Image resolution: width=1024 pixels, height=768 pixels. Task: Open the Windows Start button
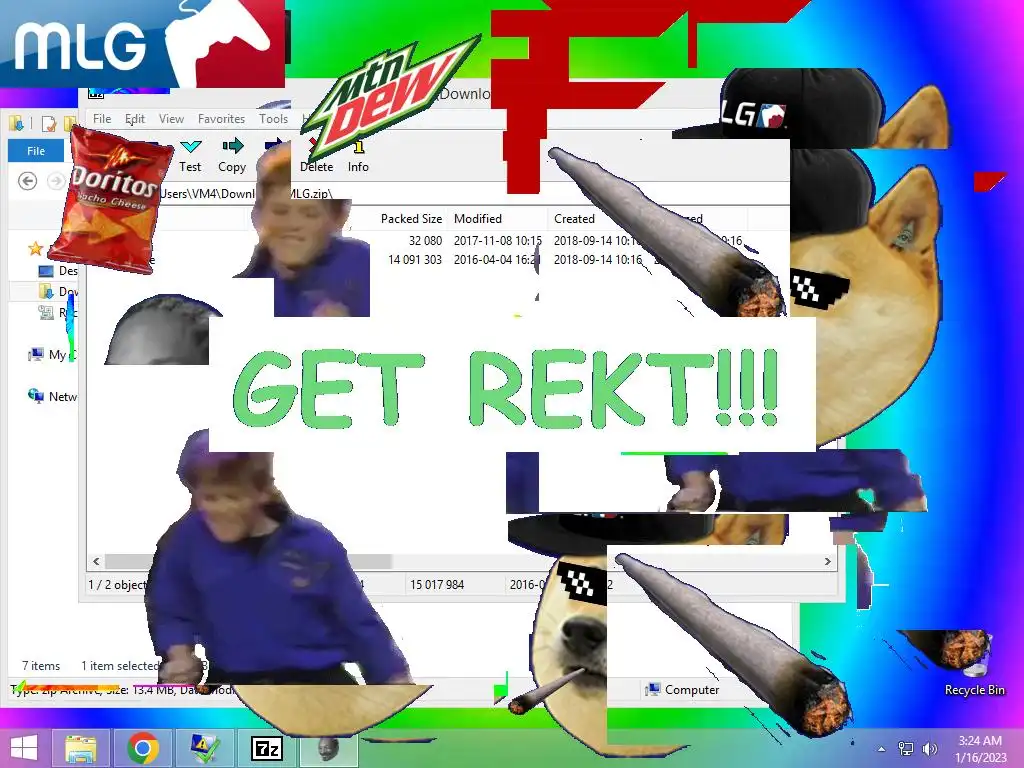(x=24, y=748)
